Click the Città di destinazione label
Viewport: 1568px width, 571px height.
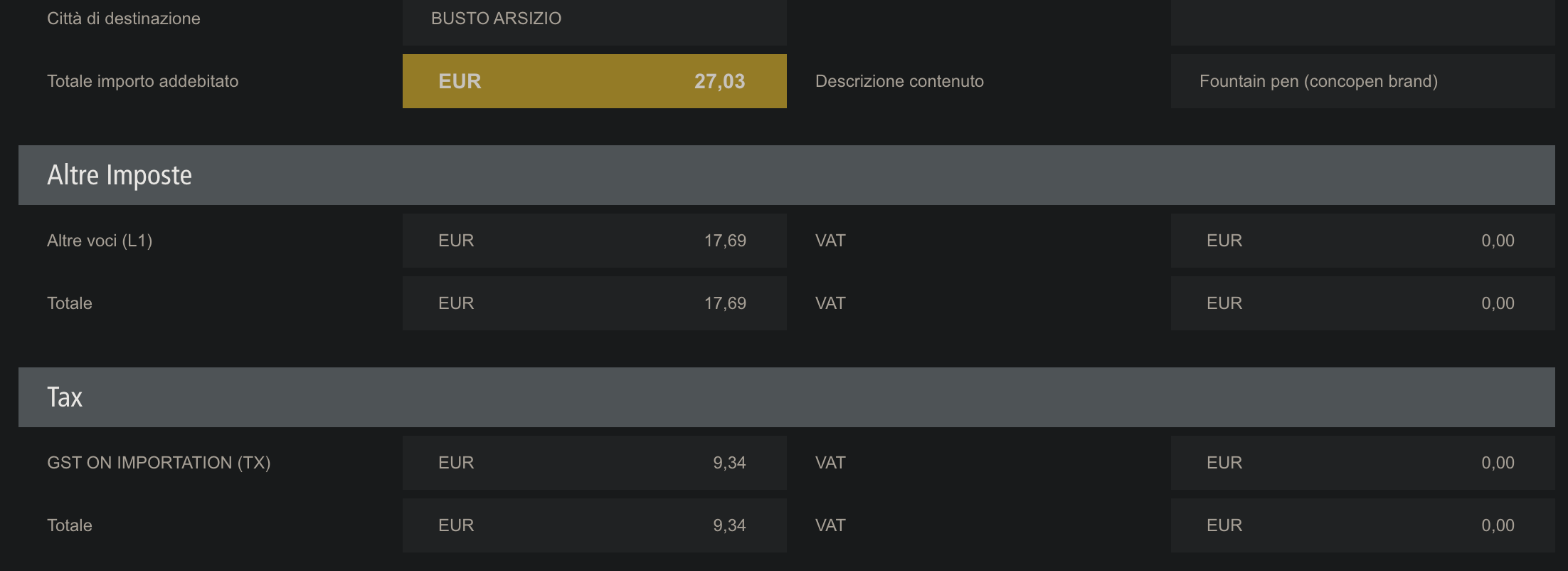124,19
